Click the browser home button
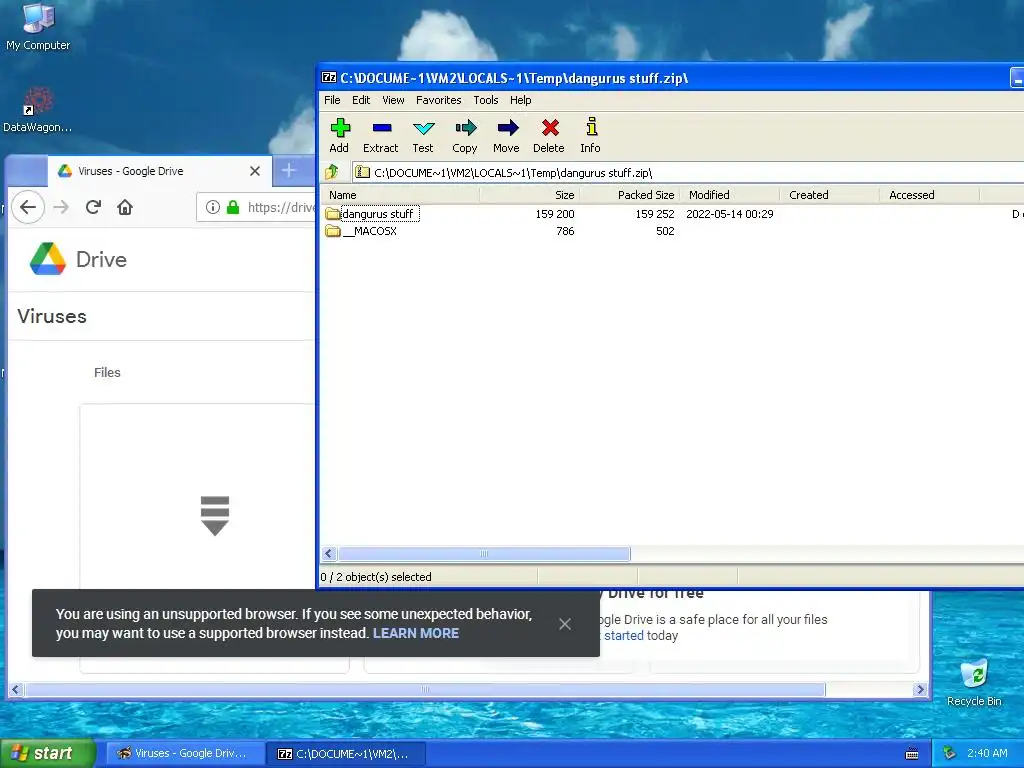 point(125,207)
